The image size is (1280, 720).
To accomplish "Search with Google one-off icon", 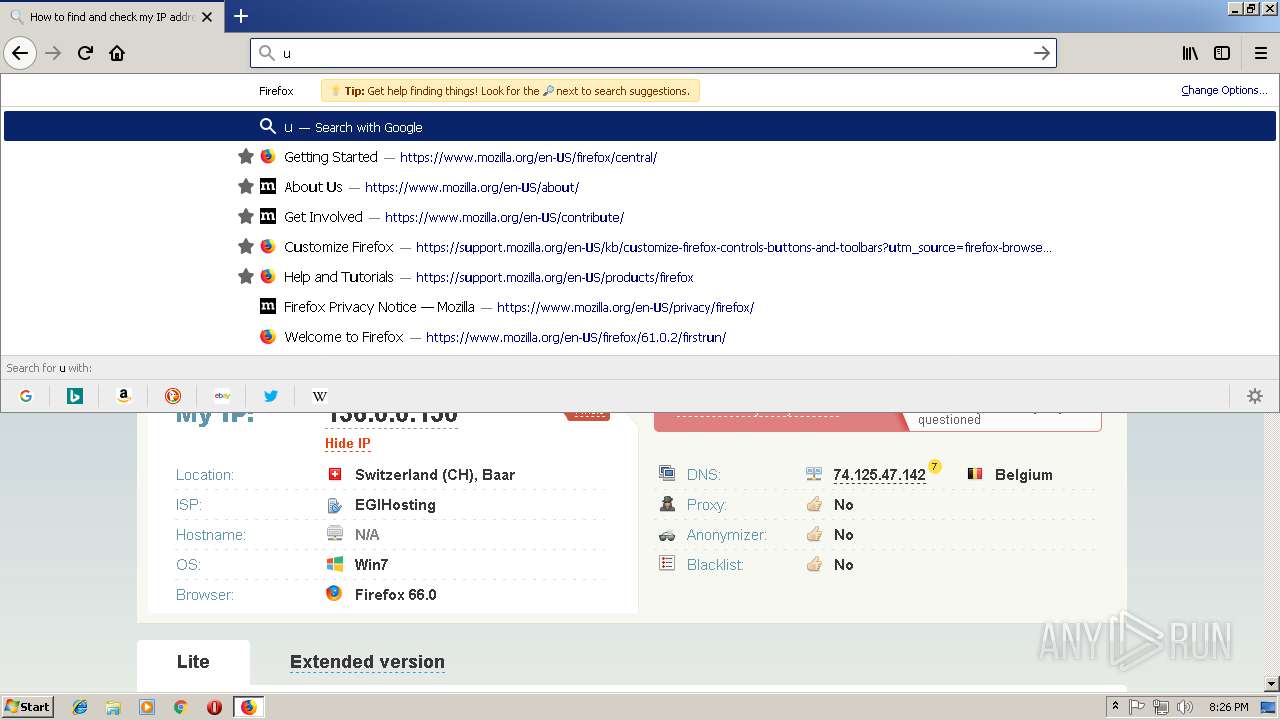I will click(x=26, y=396).
